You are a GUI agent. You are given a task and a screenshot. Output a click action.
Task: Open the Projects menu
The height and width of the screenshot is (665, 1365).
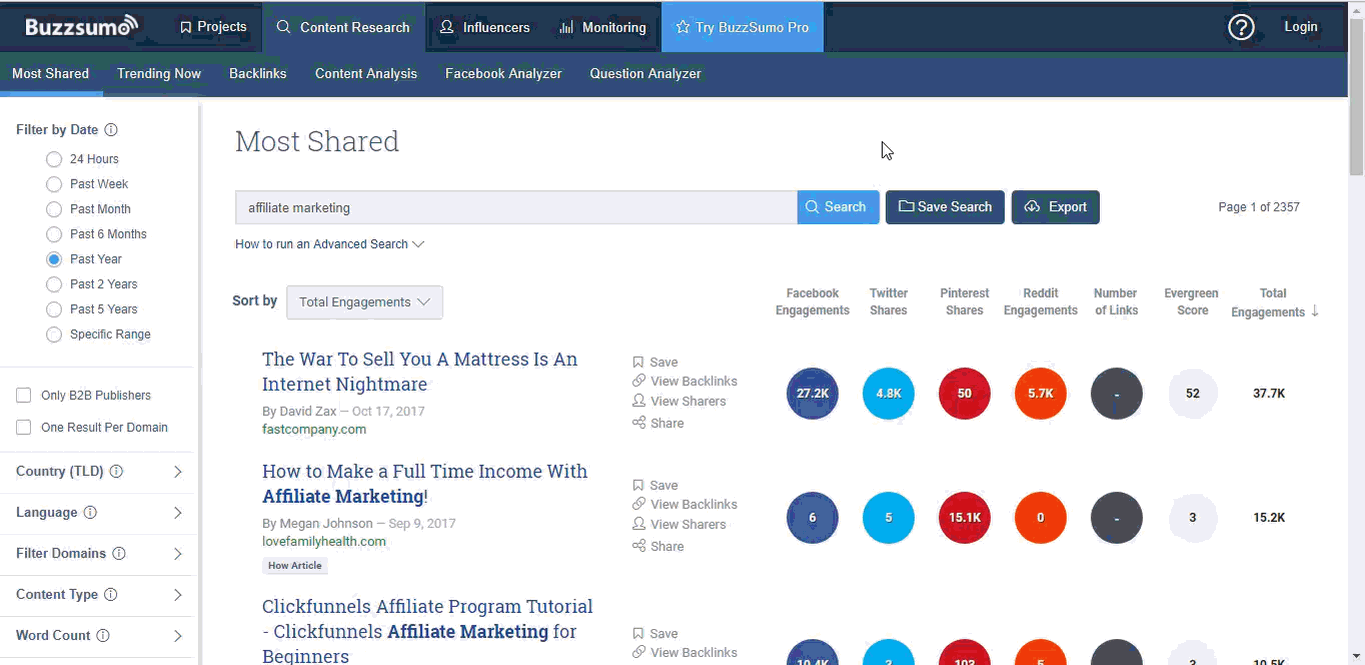(212, 27)
